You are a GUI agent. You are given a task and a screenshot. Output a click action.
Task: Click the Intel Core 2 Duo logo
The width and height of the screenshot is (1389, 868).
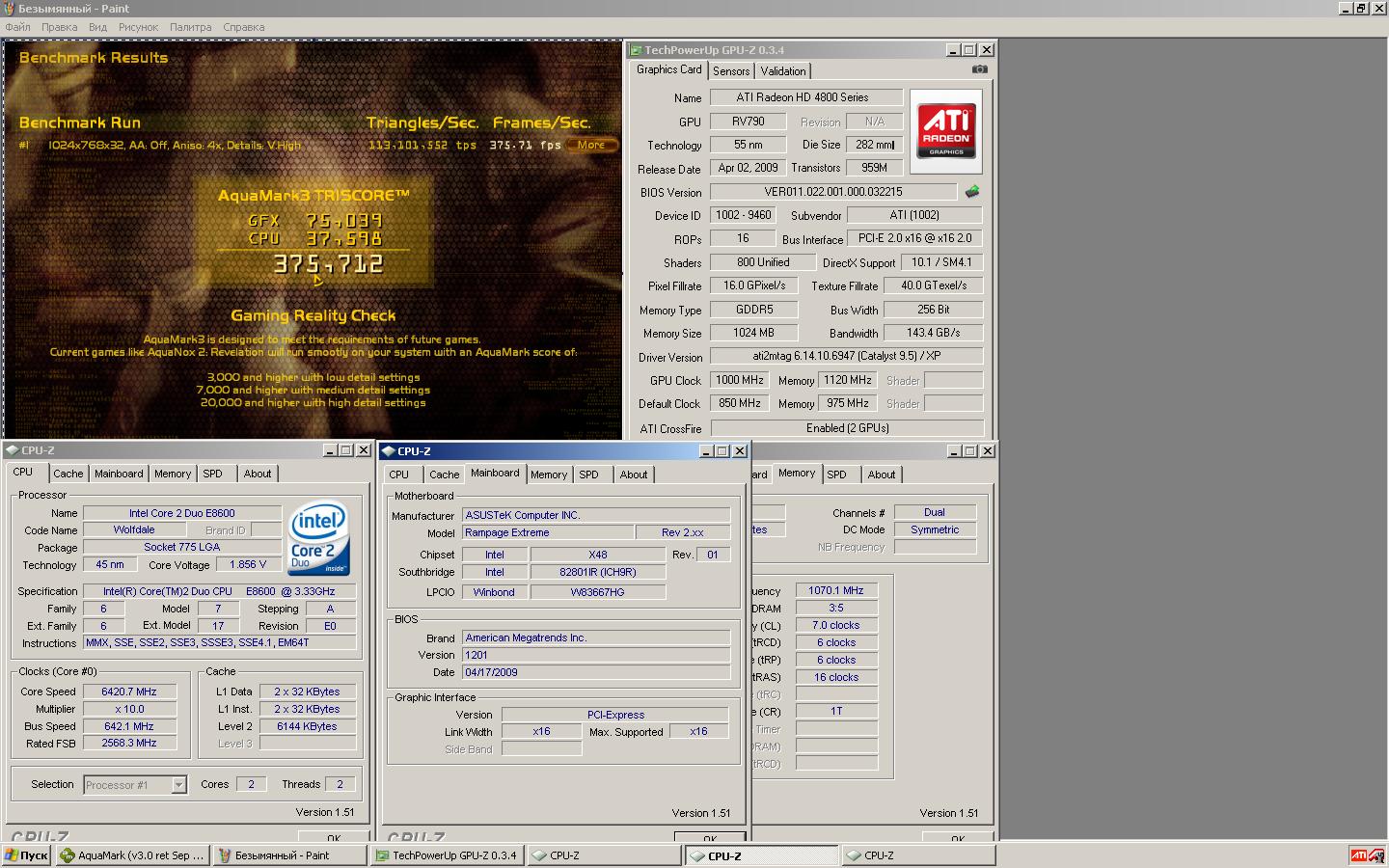[x=319, y=538]
